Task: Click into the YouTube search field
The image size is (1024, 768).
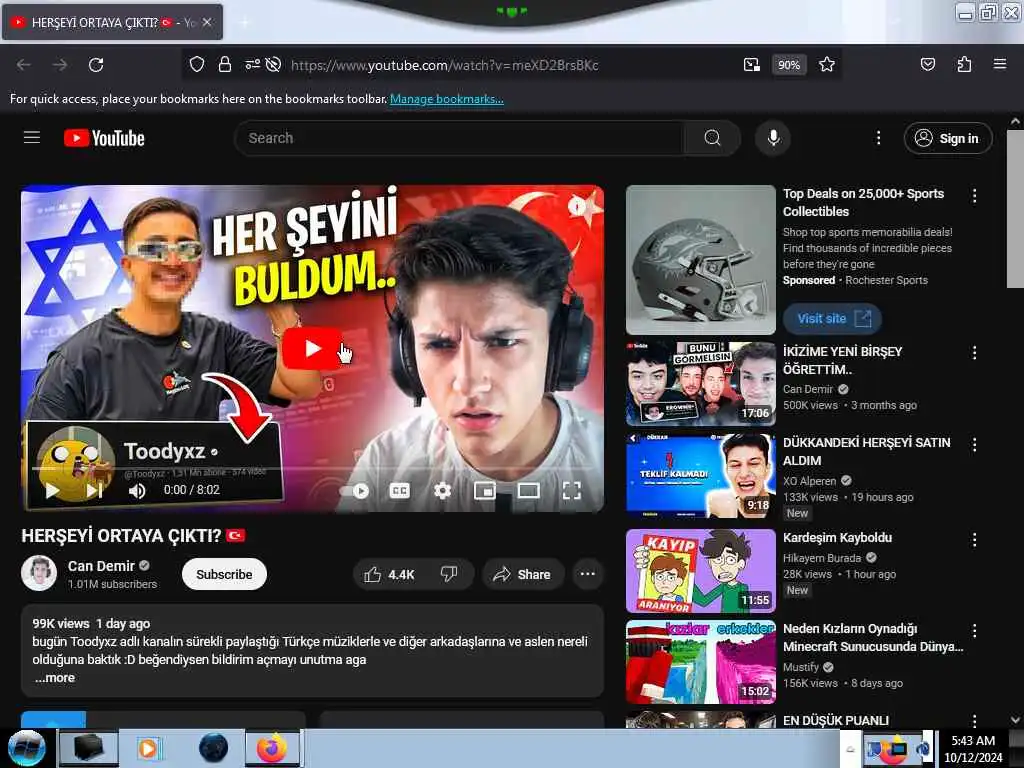Action: point(460,138)
